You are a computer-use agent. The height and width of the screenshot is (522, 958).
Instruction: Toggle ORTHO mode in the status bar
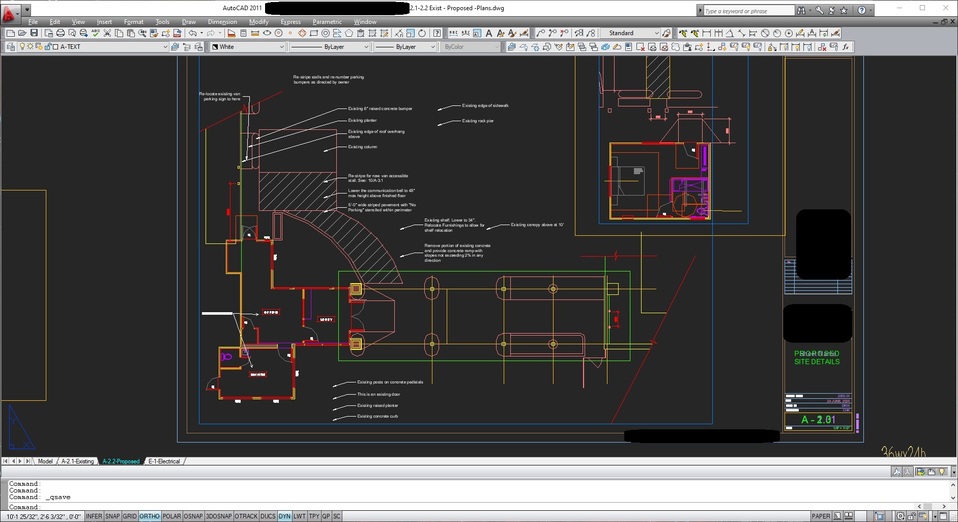click(x=150, y=516)
